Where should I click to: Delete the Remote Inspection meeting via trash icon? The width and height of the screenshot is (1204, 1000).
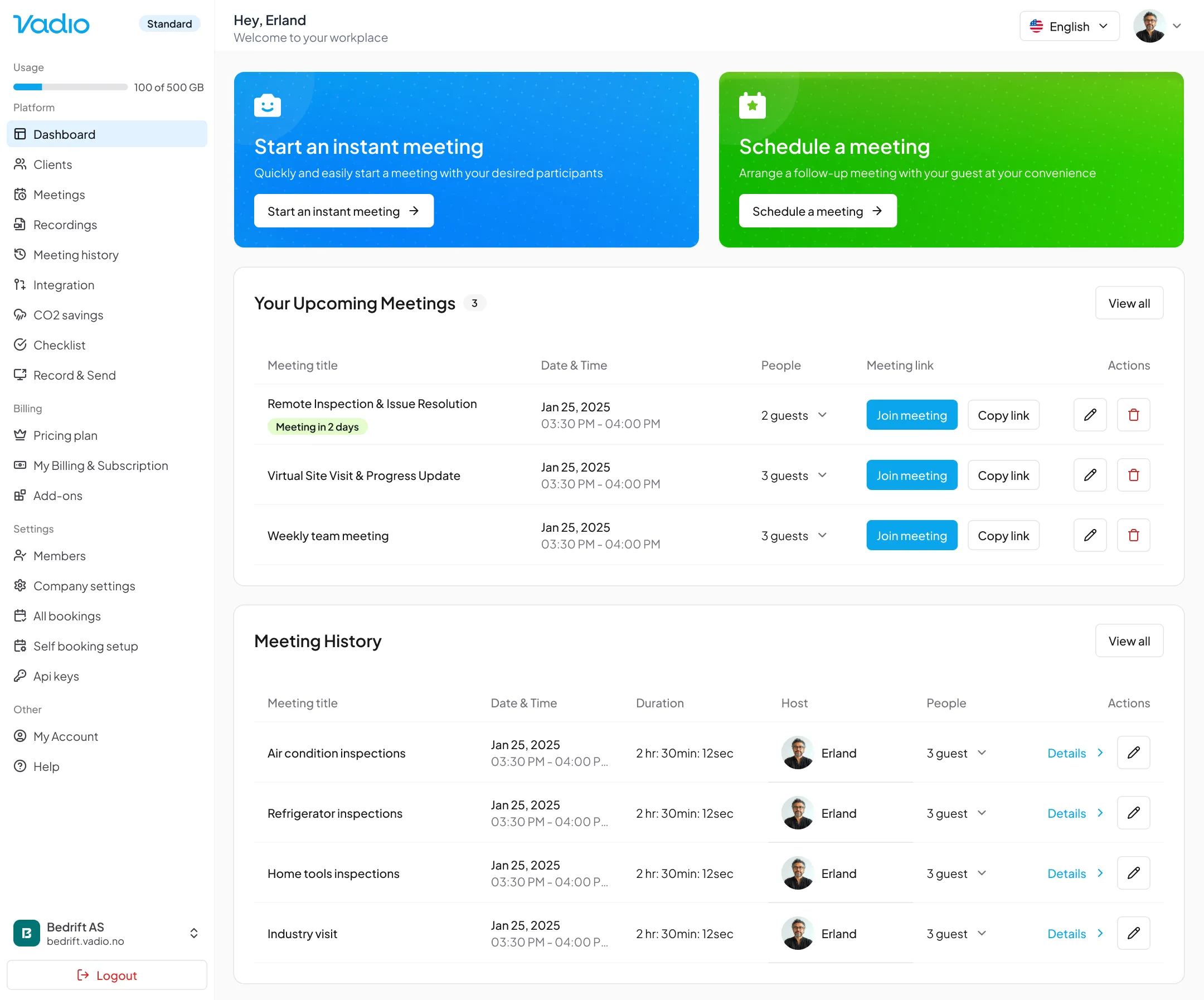(x=1133, y=415)
